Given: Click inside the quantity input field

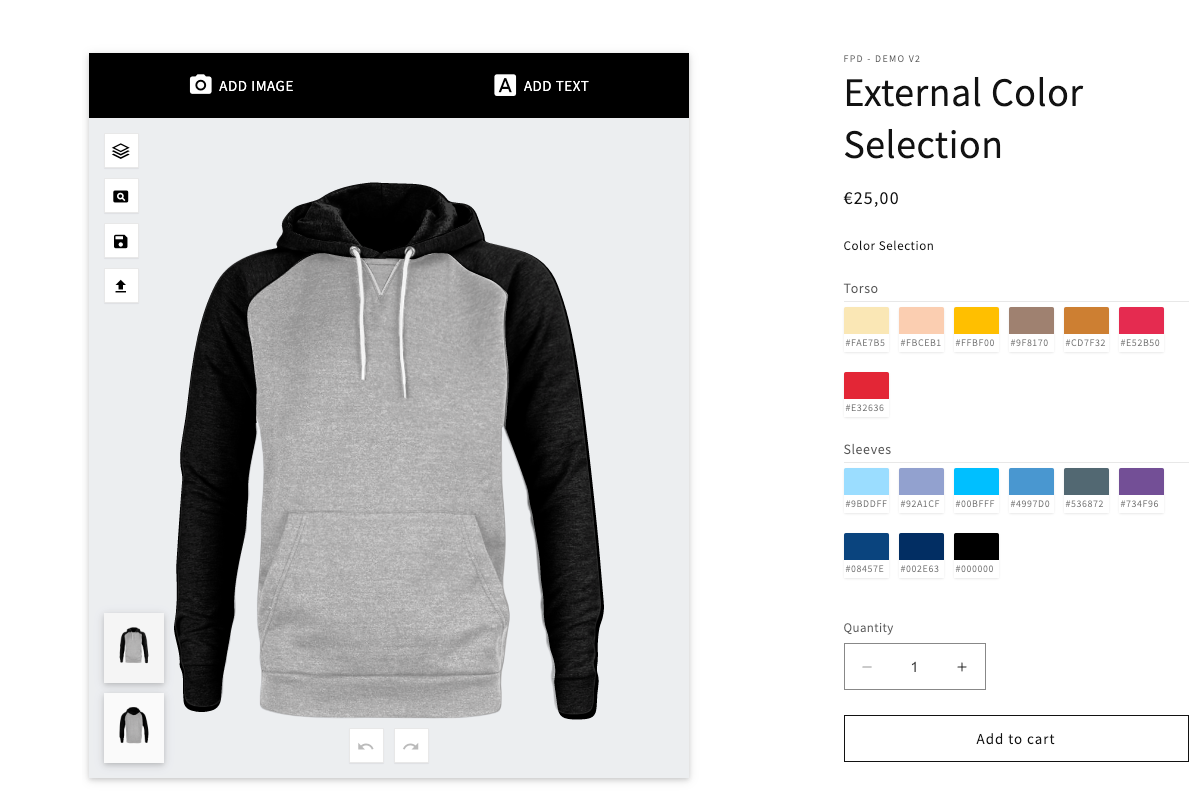Looking at the screenshot, I should tap(914, 666).
